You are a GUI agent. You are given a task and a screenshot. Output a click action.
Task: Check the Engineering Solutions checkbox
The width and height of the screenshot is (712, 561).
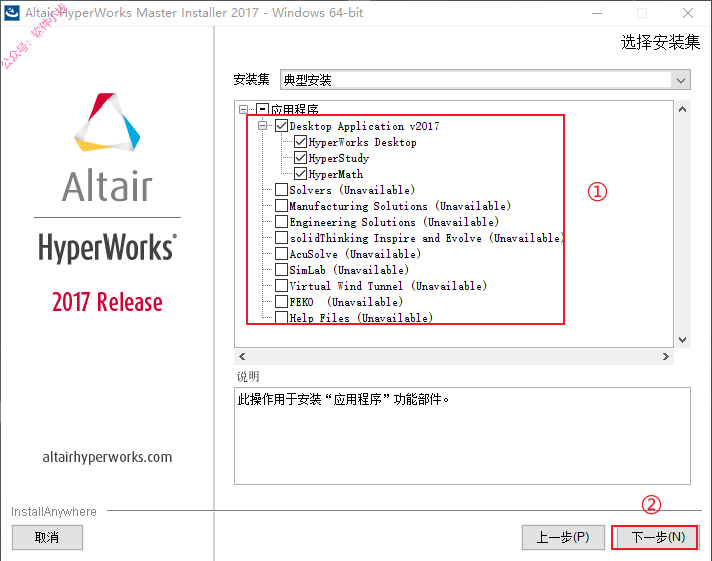click(282, 222)
